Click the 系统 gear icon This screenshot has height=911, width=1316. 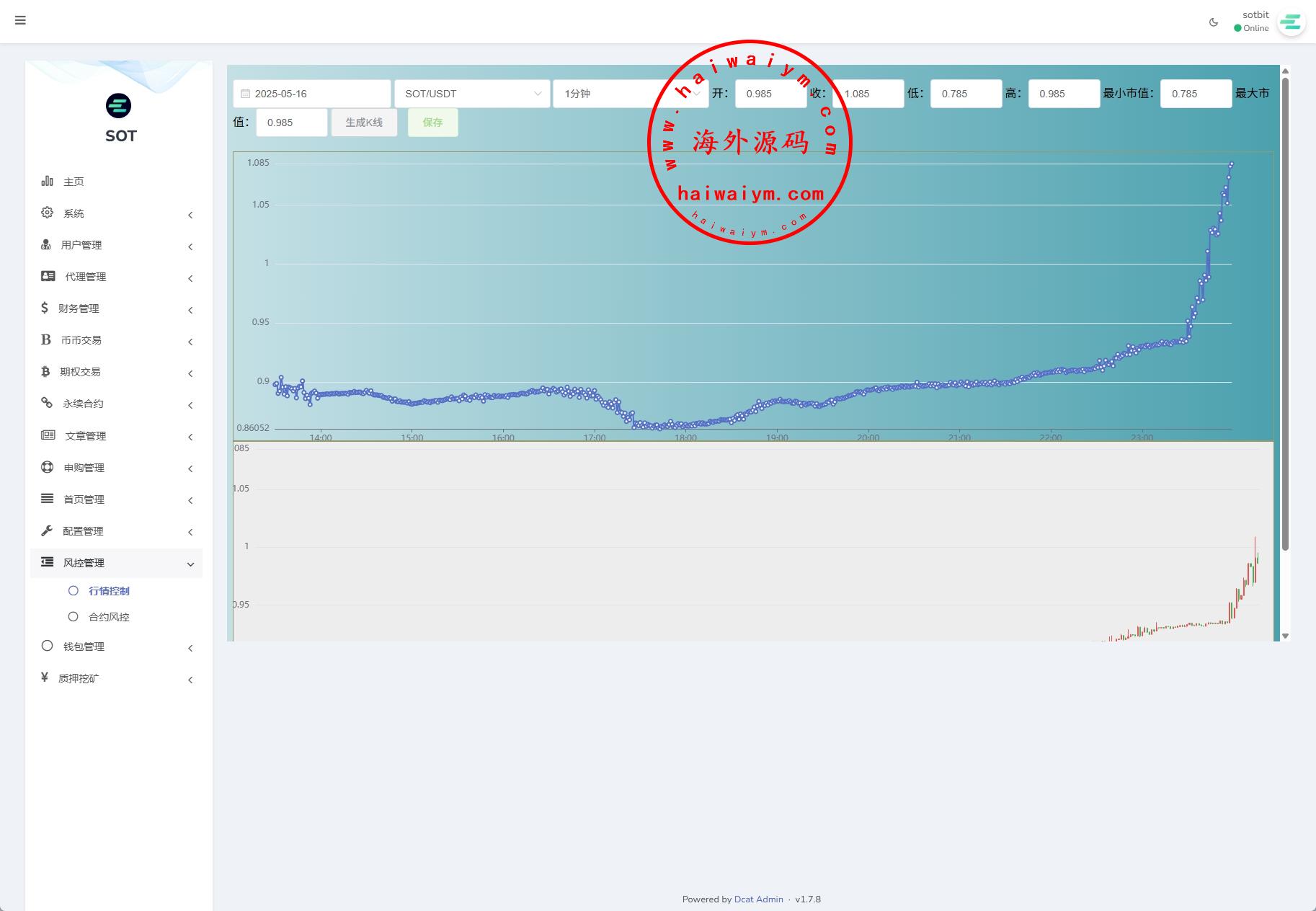(47, 213)
